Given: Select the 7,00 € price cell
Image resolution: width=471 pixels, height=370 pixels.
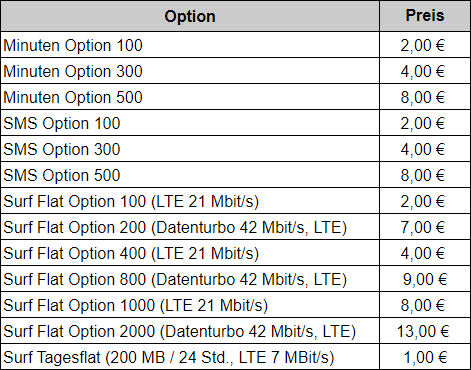Looking at the screenshot, I should click(x=425, y=227).
